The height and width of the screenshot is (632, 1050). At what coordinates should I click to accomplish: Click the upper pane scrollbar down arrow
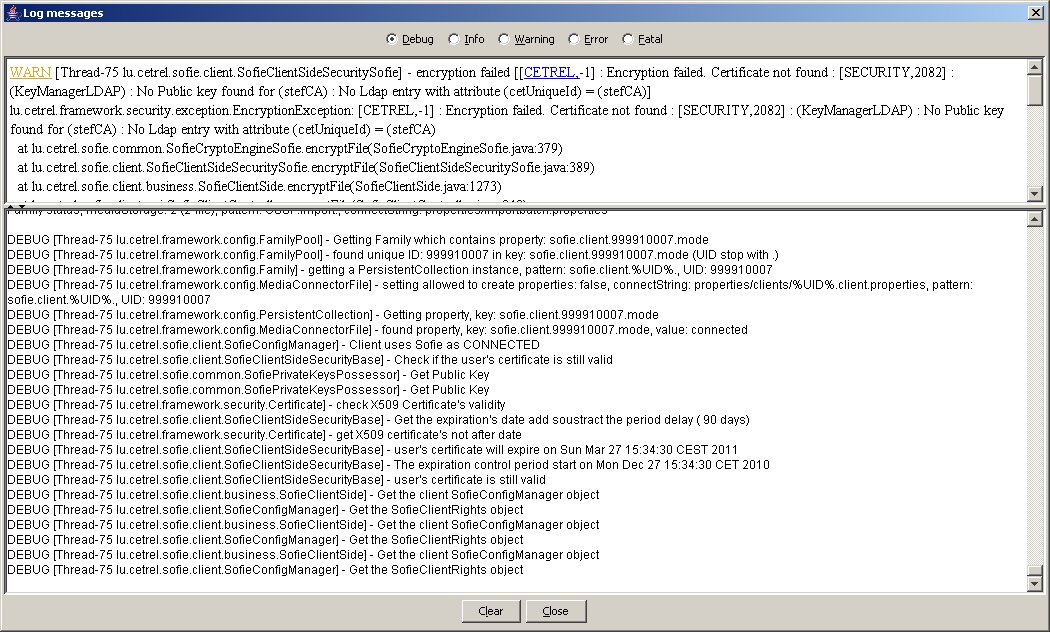1035,194
